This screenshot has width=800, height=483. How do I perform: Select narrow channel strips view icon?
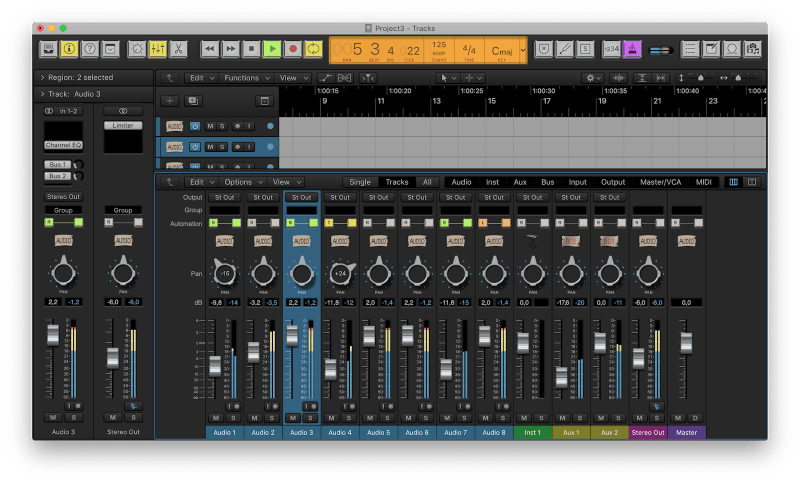tap(734, 182)
